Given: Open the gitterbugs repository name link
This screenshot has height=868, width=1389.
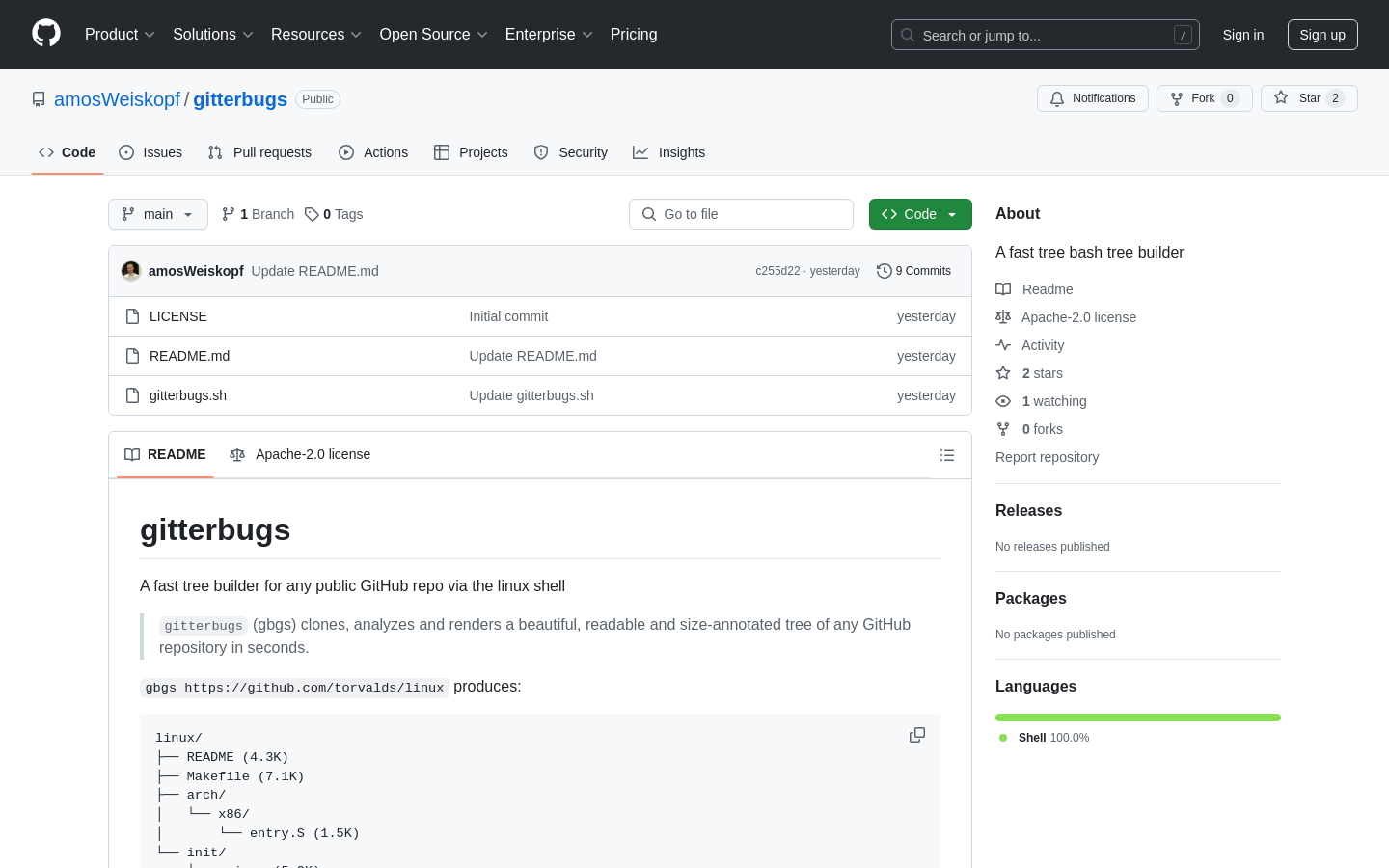Looking at the screenshot, I should coord(240,99).
